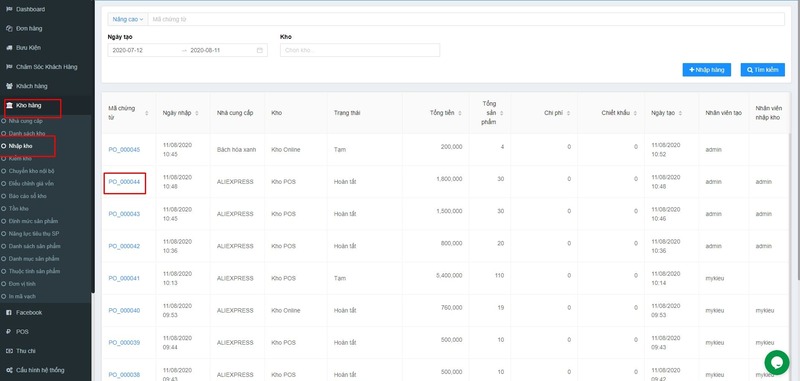
Task: Click the Kho hàng warehouse icon
Action: coord(10,105)
